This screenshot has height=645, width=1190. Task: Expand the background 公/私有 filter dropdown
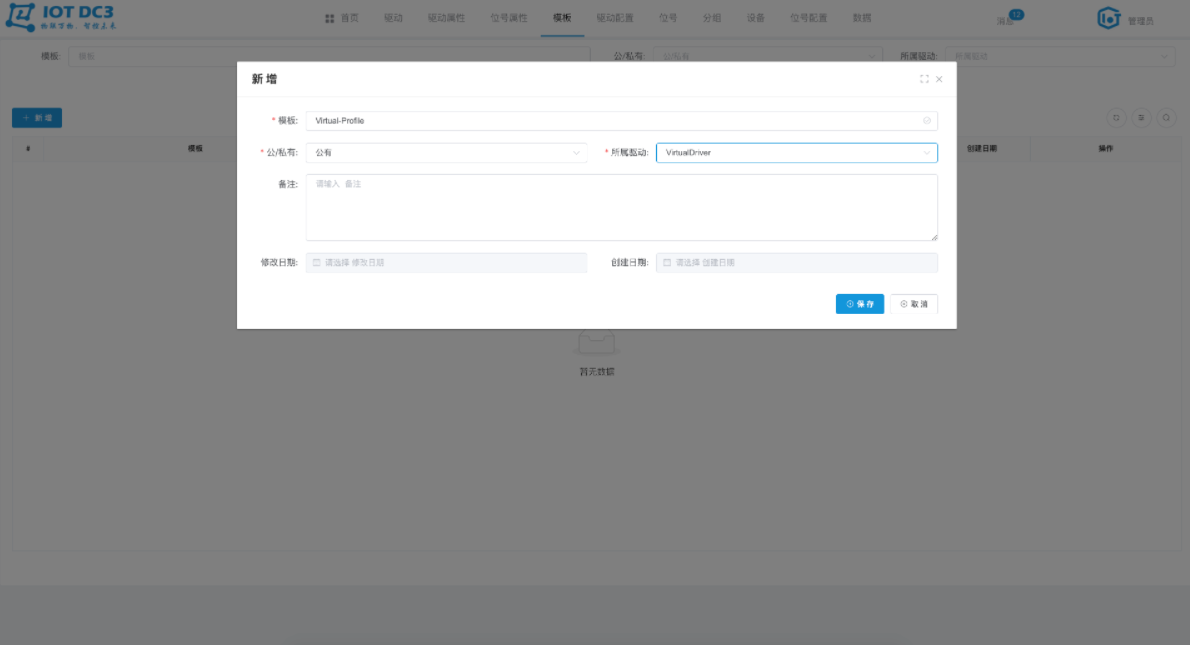coord(767,56)
